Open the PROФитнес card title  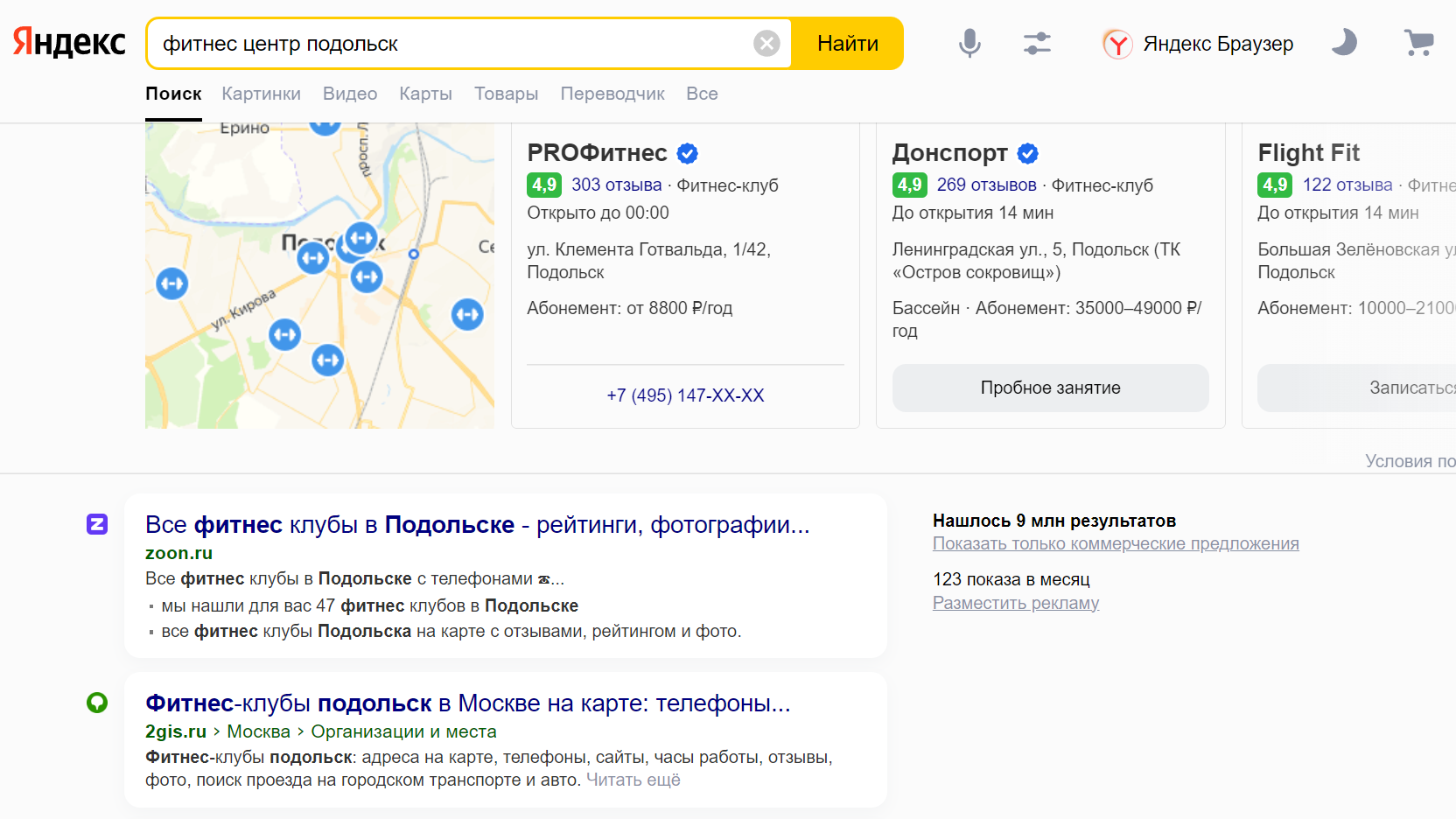[x=597, y=153]
